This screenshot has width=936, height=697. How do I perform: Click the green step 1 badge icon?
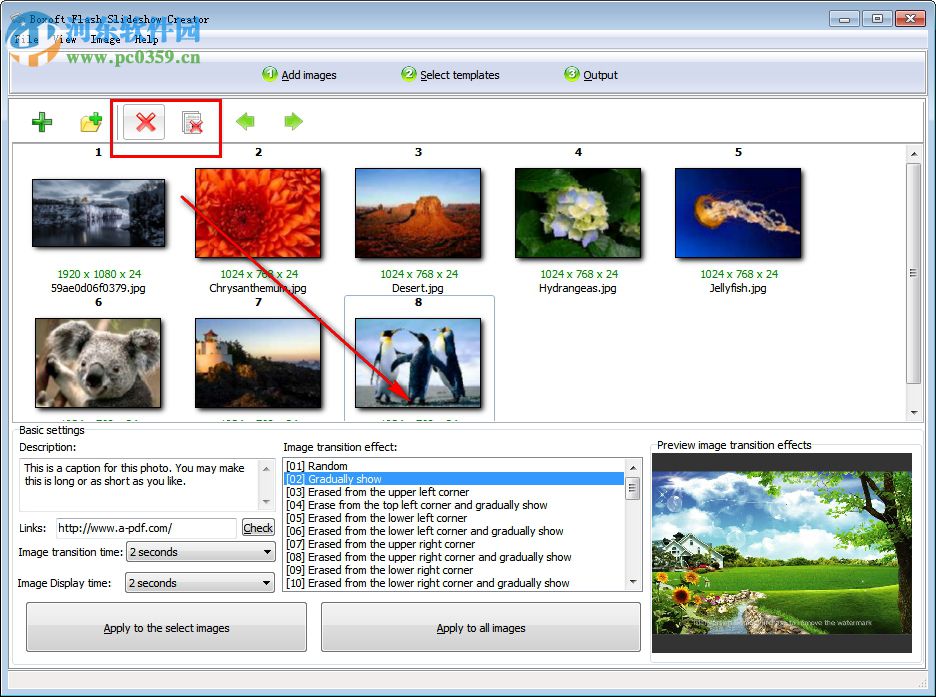click(x=268, y=73)
